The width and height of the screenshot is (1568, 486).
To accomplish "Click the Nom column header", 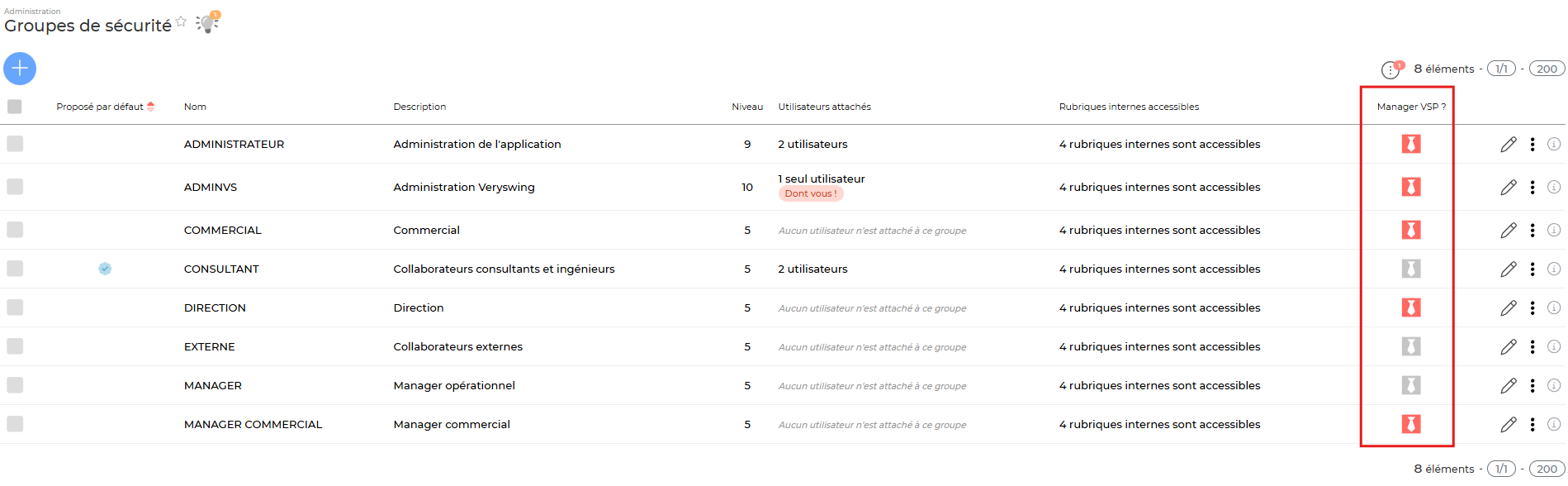I will [x=195, y=107].
